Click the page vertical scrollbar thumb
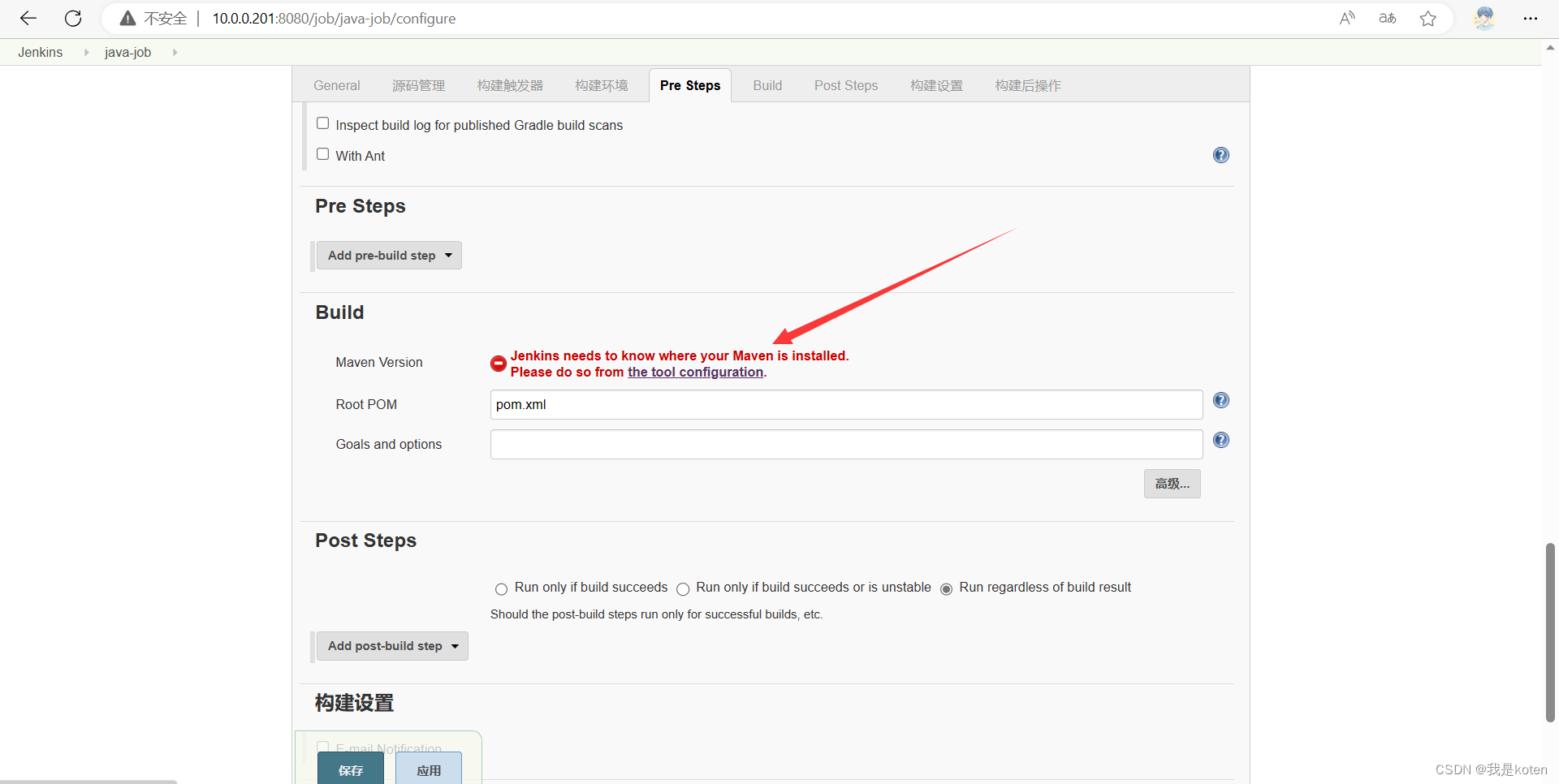 1550,632
